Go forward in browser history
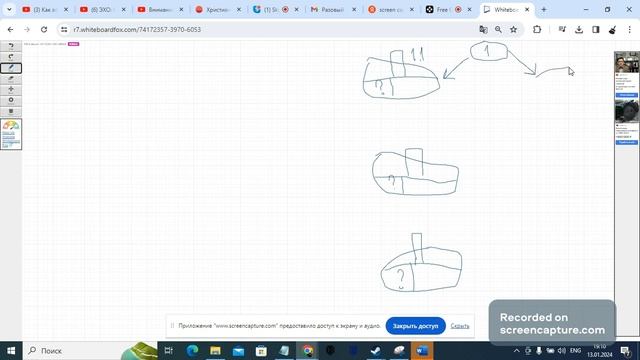The width and height of the screenshot is (640, 360). (x=27, y=29)
